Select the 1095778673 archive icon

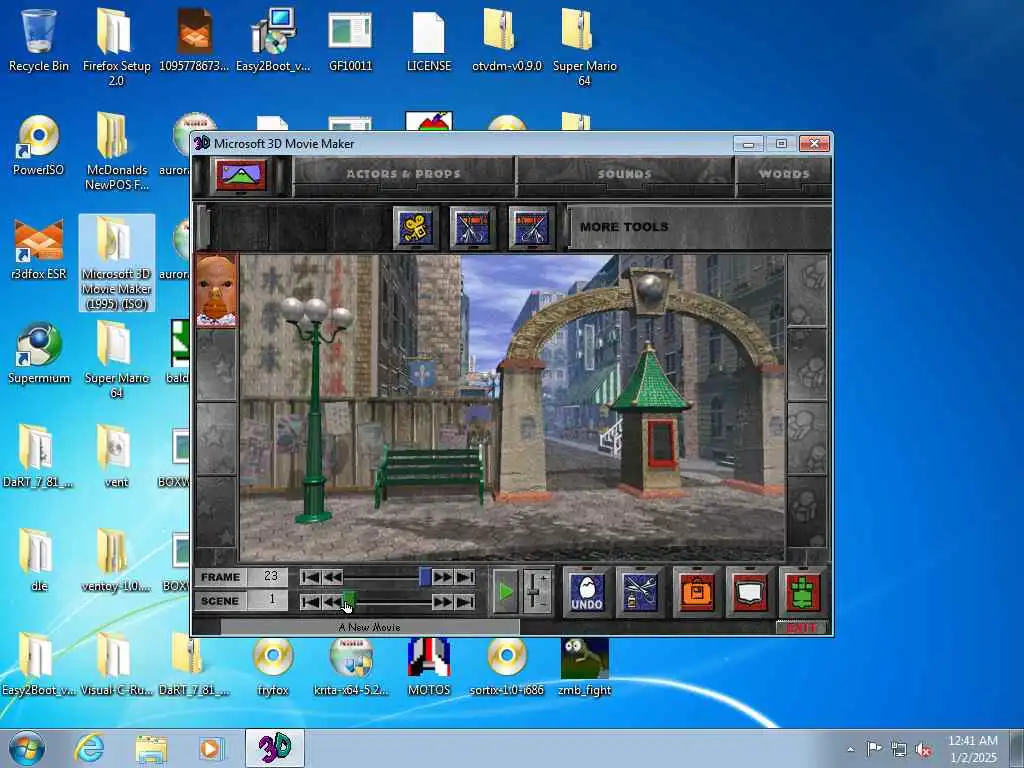click(x=194, y=40)
